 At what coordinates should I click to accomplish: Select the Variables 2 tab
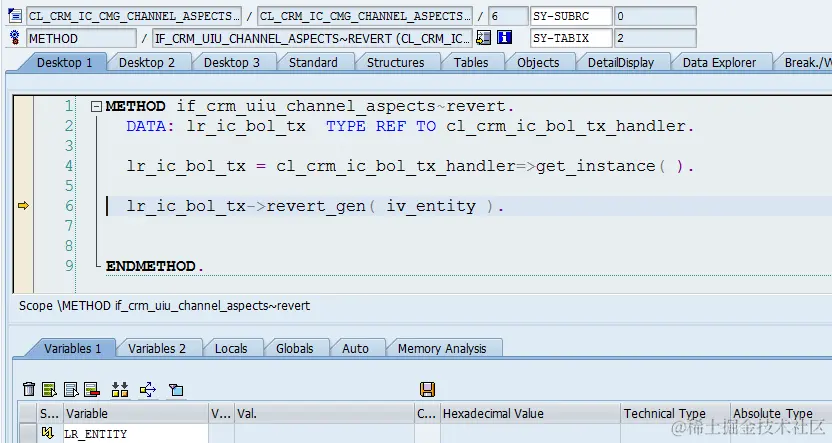[x=157, y=349]
